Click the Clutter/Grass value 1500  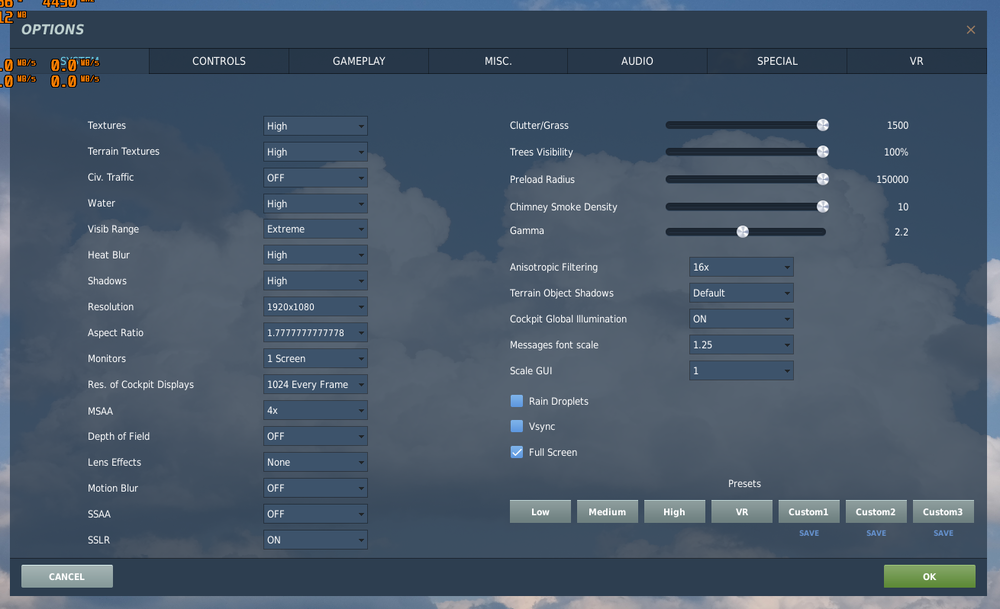(897, 126)
